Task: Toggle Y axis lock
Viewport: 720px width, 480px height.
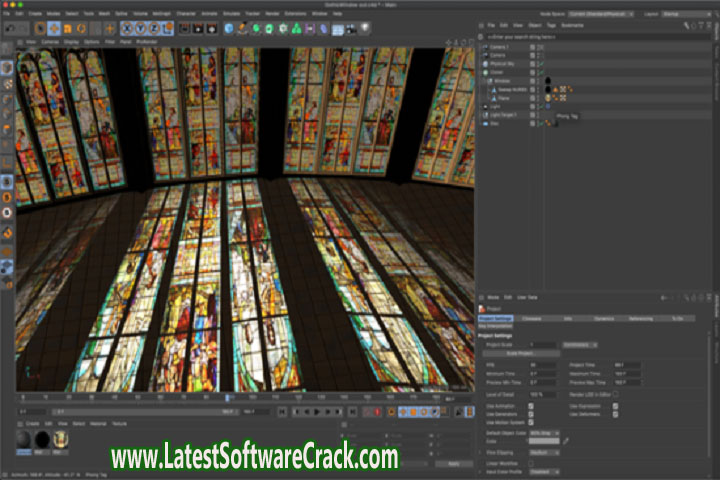Action: click(141, 28)
